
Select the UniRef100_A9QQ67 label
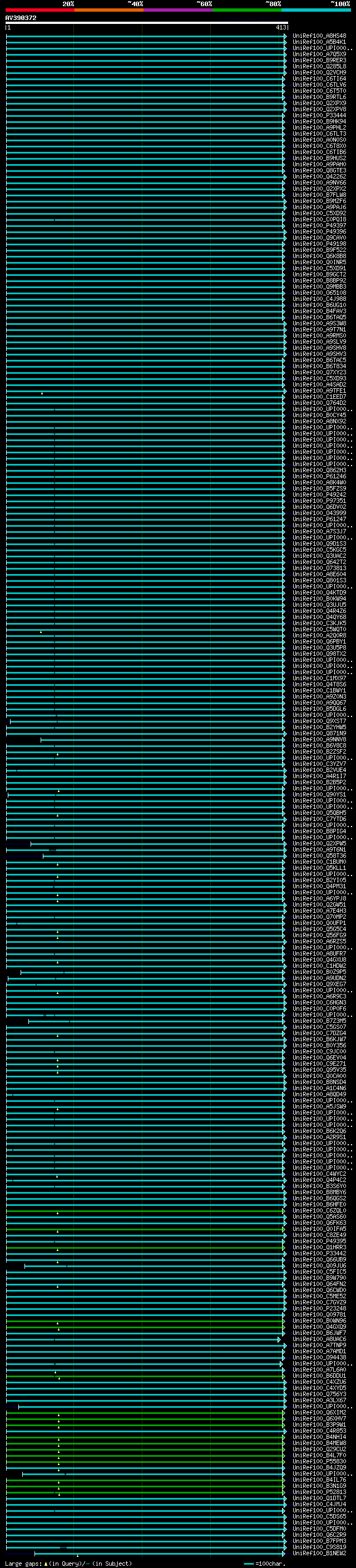click(x=319, y=703)
